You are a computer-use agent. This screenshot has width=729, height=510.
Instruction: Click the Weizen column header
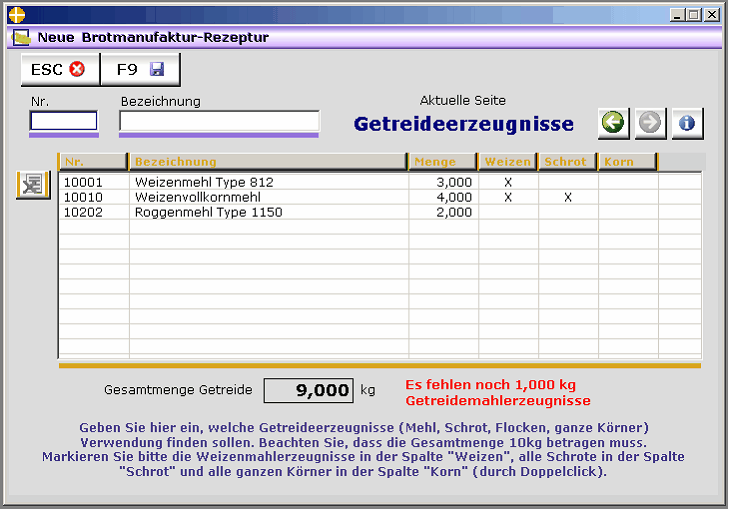(x=508, y=162)
